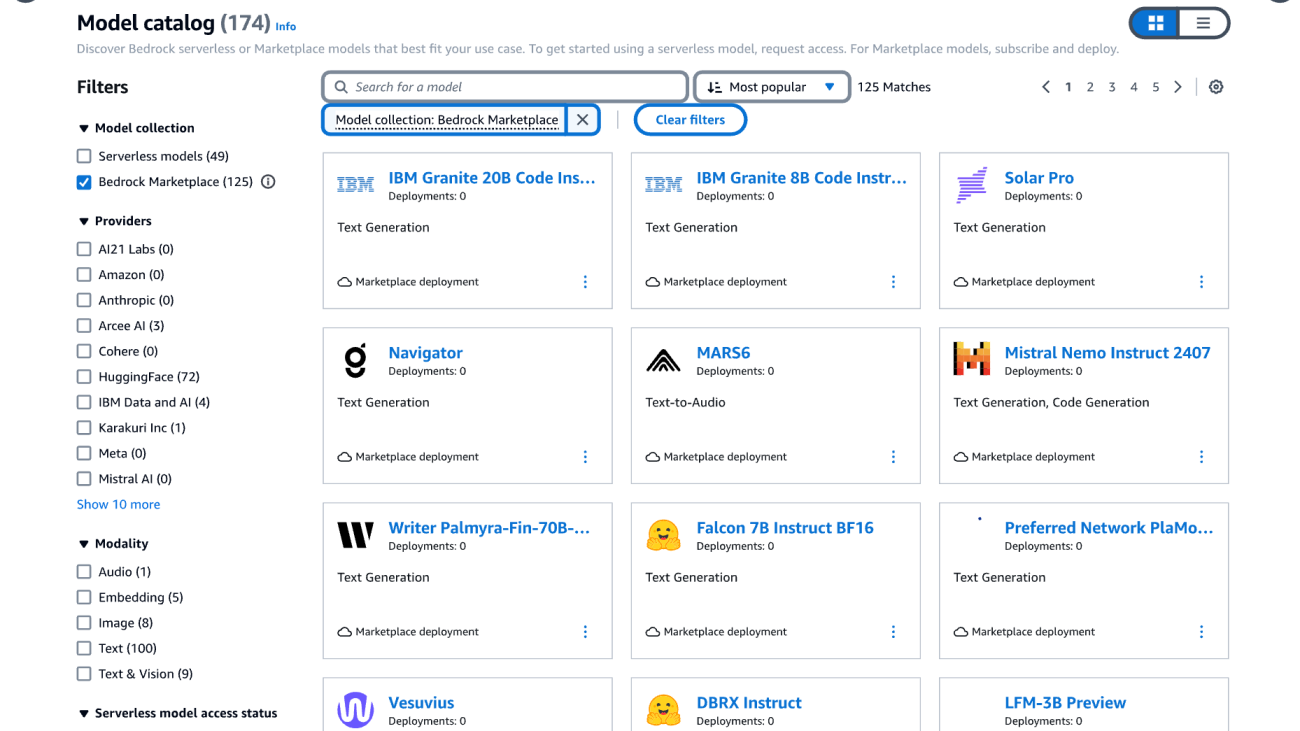Open actions menu for Preferred Network PlaMo card
The width and height of the screenshot is (1300, 731).
1202,632
